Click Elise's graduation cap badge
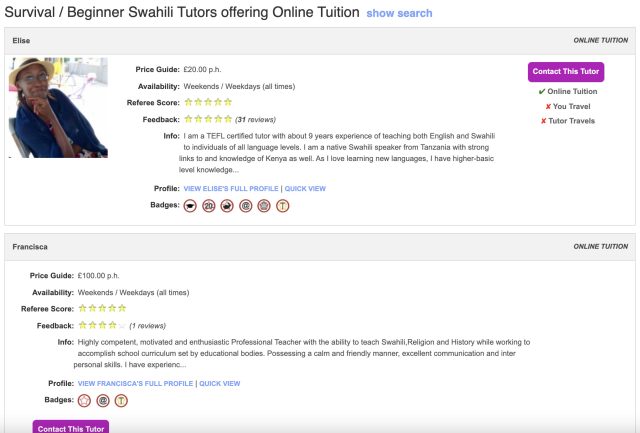This screenshot has width=640, height=433. (190, 206)
